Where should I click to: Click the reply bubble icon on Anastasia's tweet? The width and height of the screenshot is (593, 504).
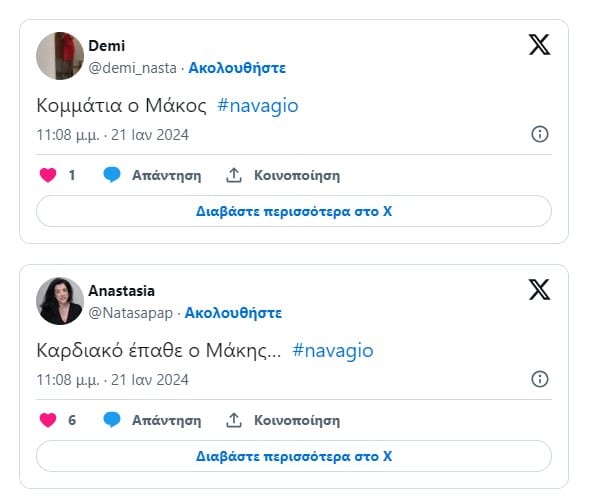click(x=112, y=420)
